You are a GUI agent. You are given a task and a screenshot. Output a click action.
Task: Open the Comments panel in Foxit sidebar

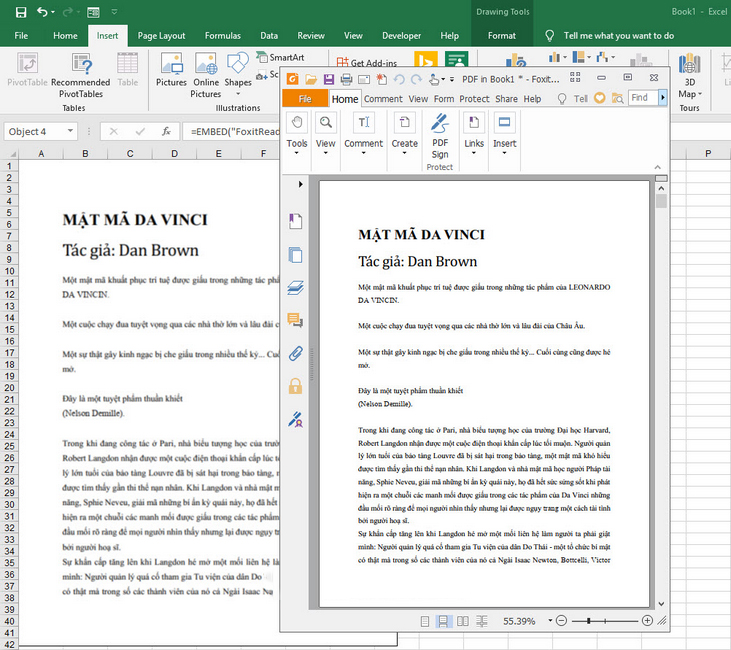point(296,320)
